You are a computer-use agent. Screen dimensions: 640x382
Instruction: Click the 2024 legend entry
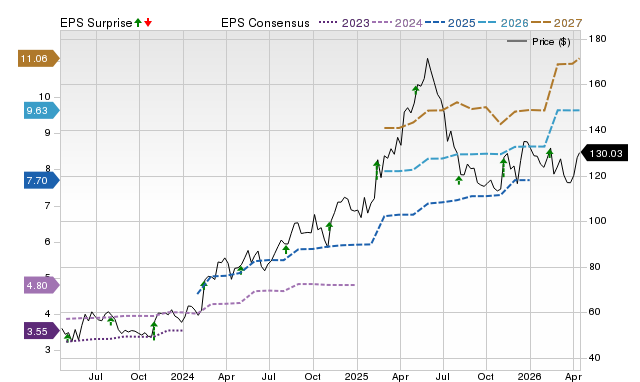click(x=397, y=23)
